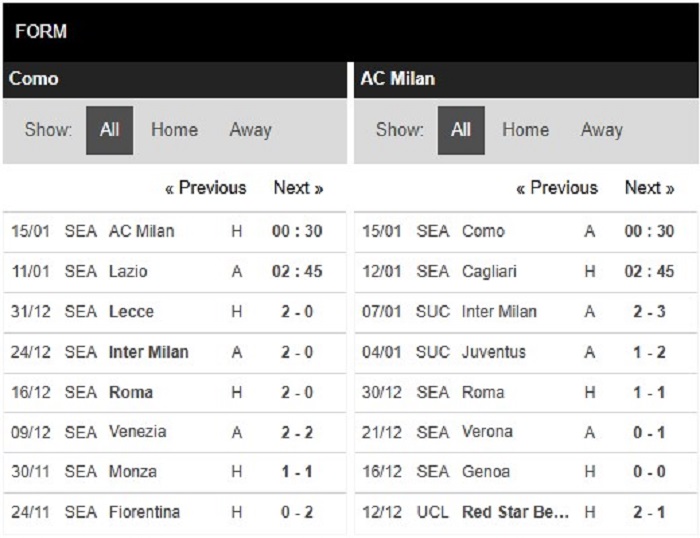Open the Red Star Be... UCL match
Viewport: 700px width, 538px height.
[526, 513]
